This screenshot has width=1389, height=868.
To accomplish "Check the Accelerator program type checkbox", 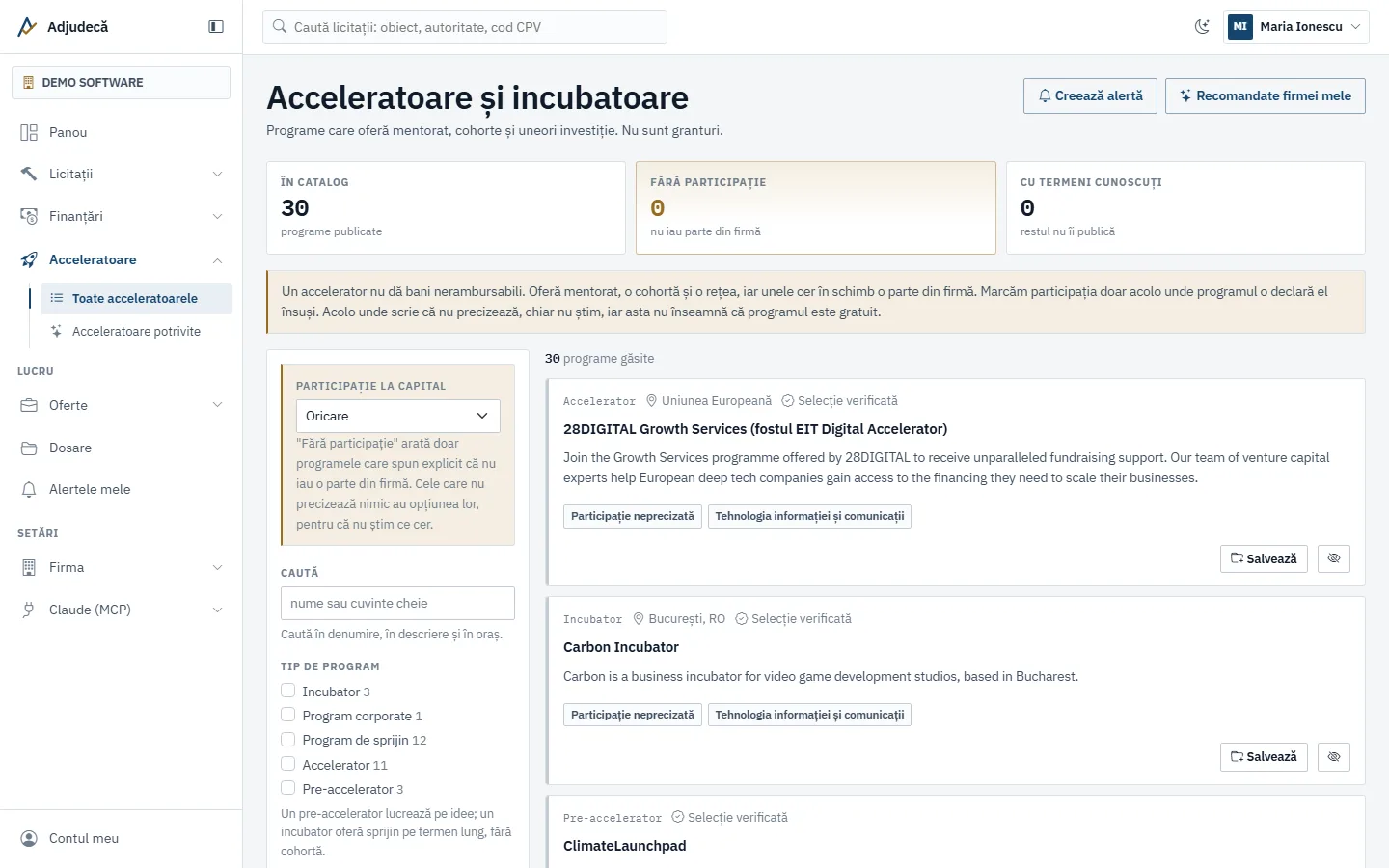I will (287, 764).
